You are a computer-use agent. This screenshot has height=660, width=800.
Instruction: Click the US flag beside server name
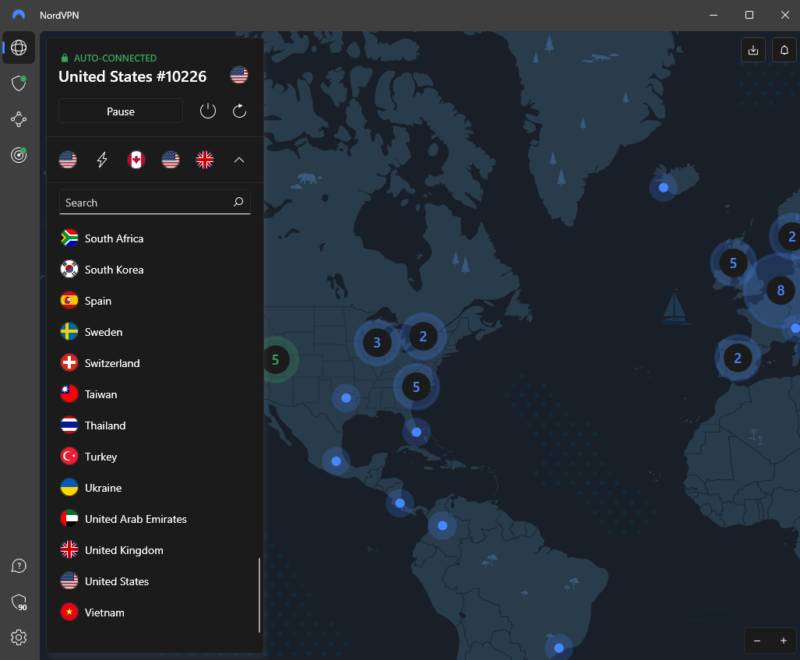(x=239, y=75)
